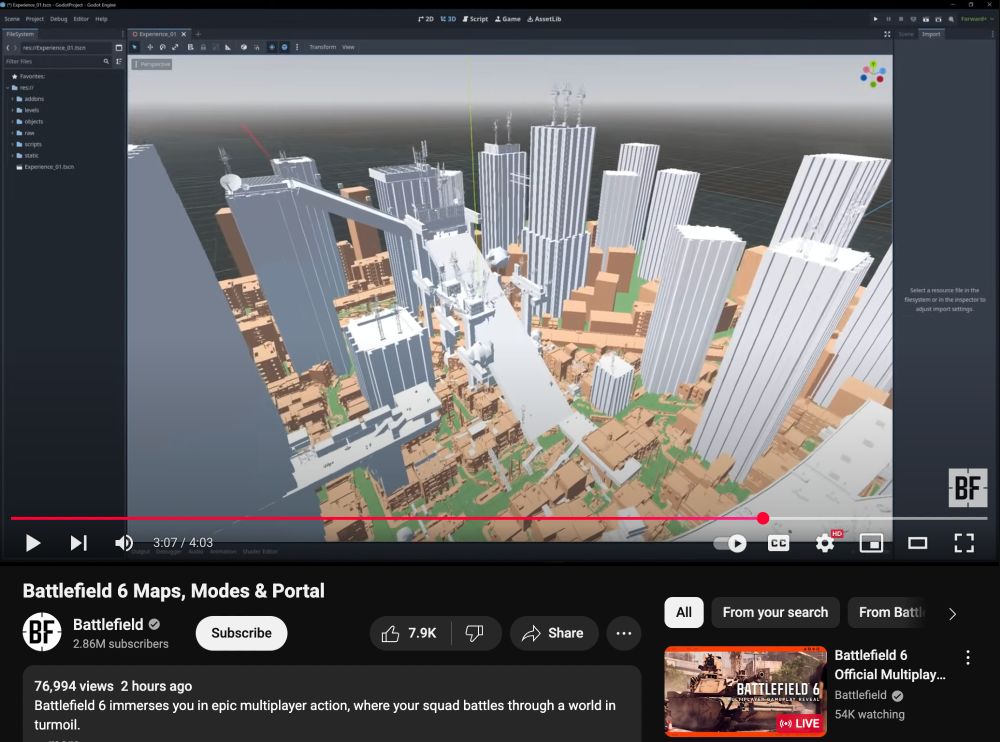Dislike the video
Viewport: 1000px width, 742px height.
point(474,633)
